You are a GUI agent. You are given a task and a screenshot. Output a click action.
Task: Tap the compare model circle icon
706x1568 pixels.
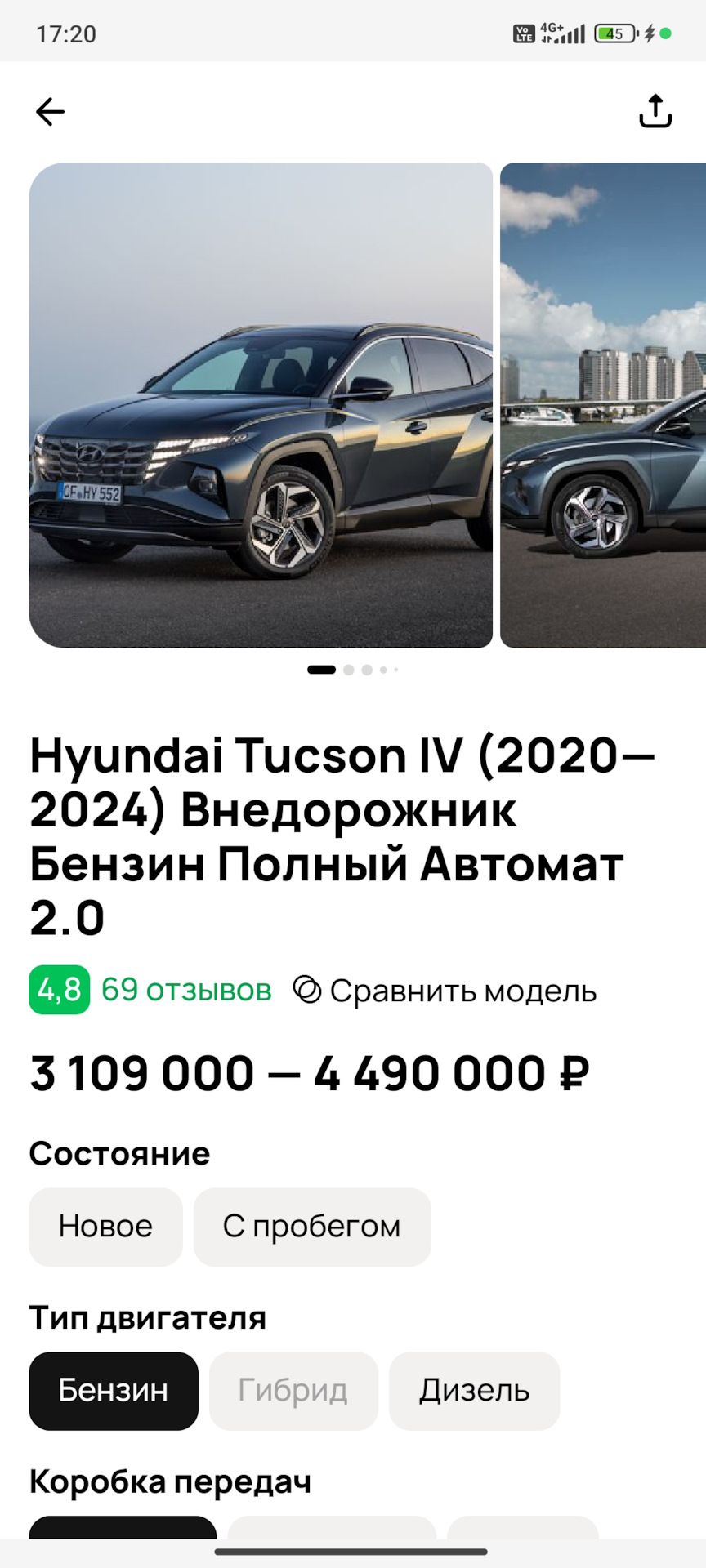point(307,989)
